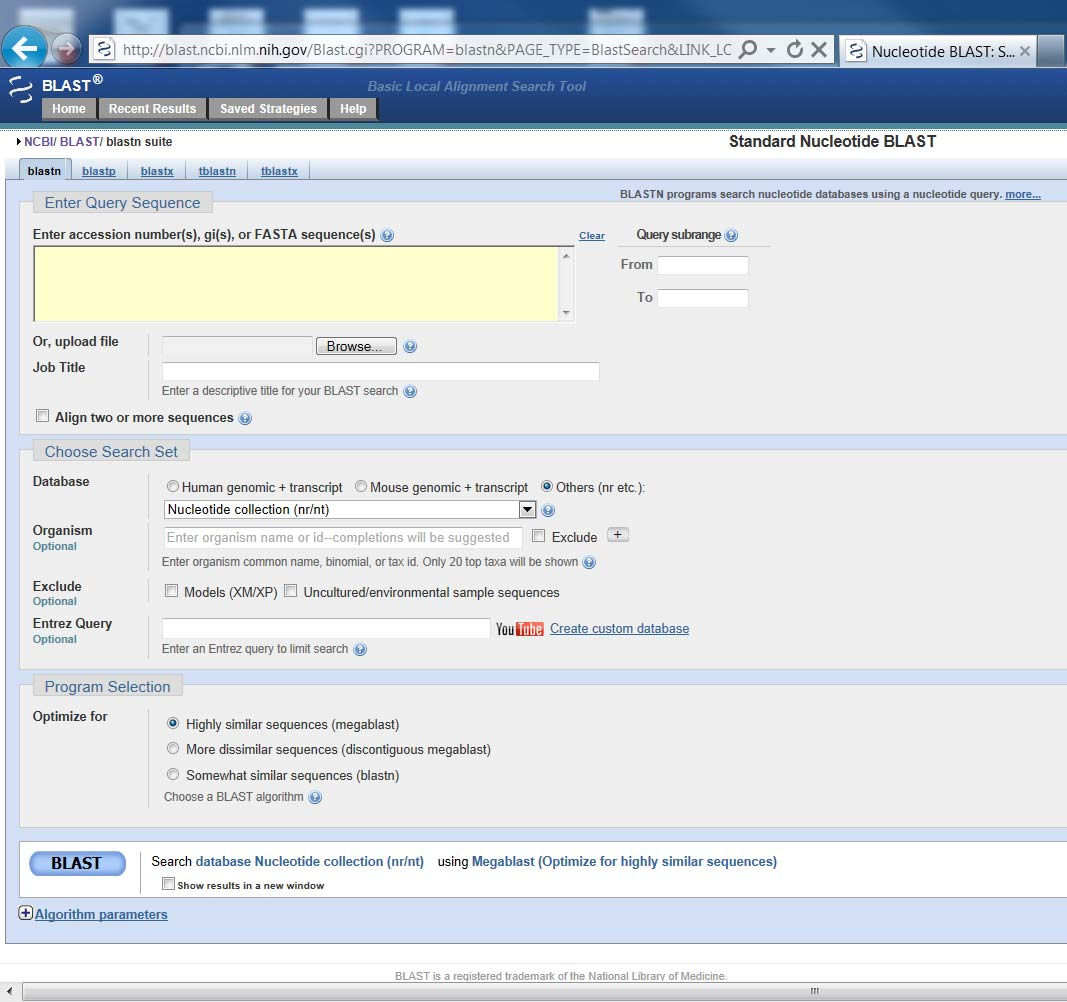Image resolution: width=1067 pixels, height=1002 pixels.
Task: Click the browser forward arrow button
Action: coord(66,49)
